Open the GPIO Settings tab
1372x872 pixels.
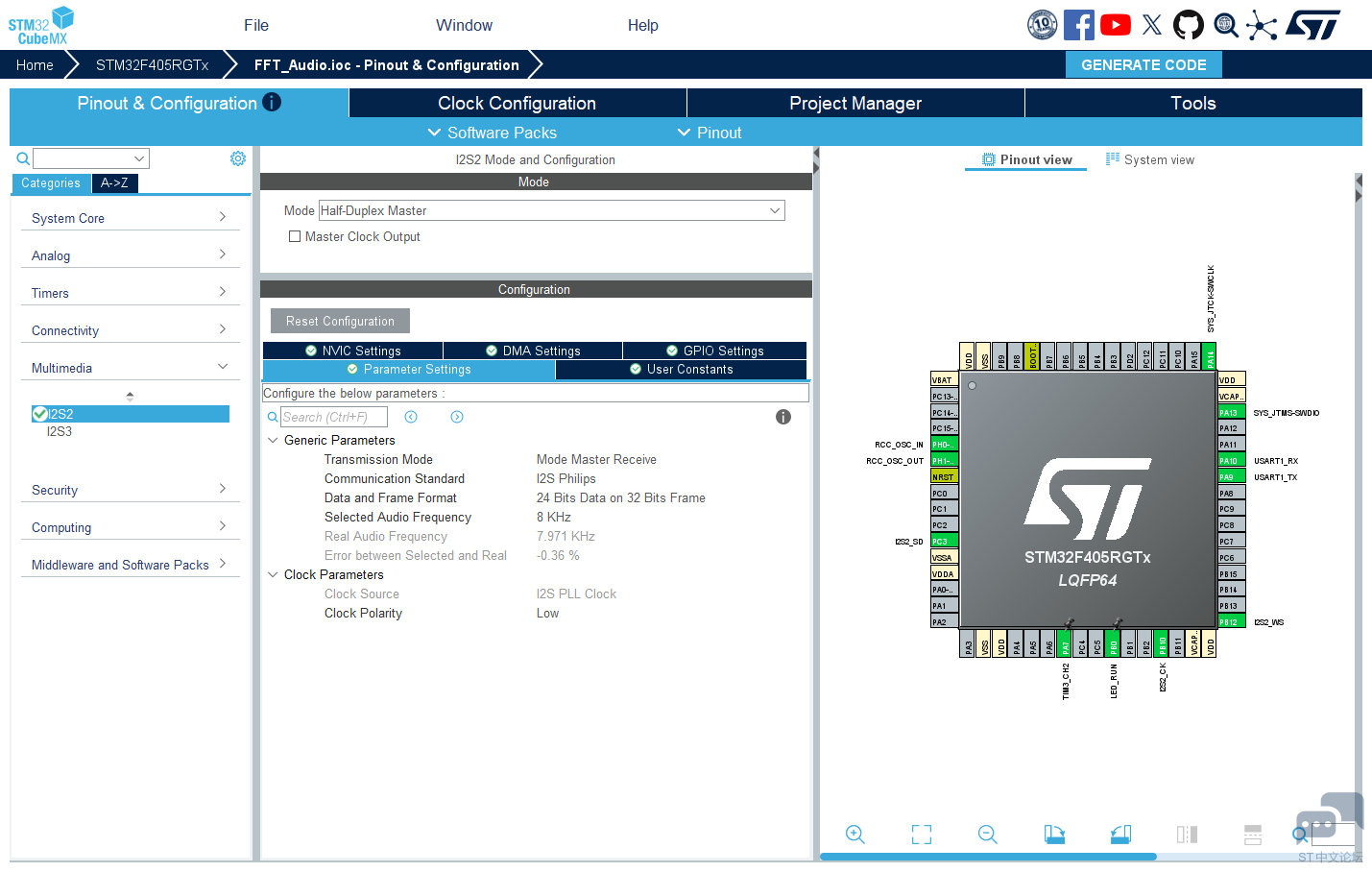pos(715,351)
